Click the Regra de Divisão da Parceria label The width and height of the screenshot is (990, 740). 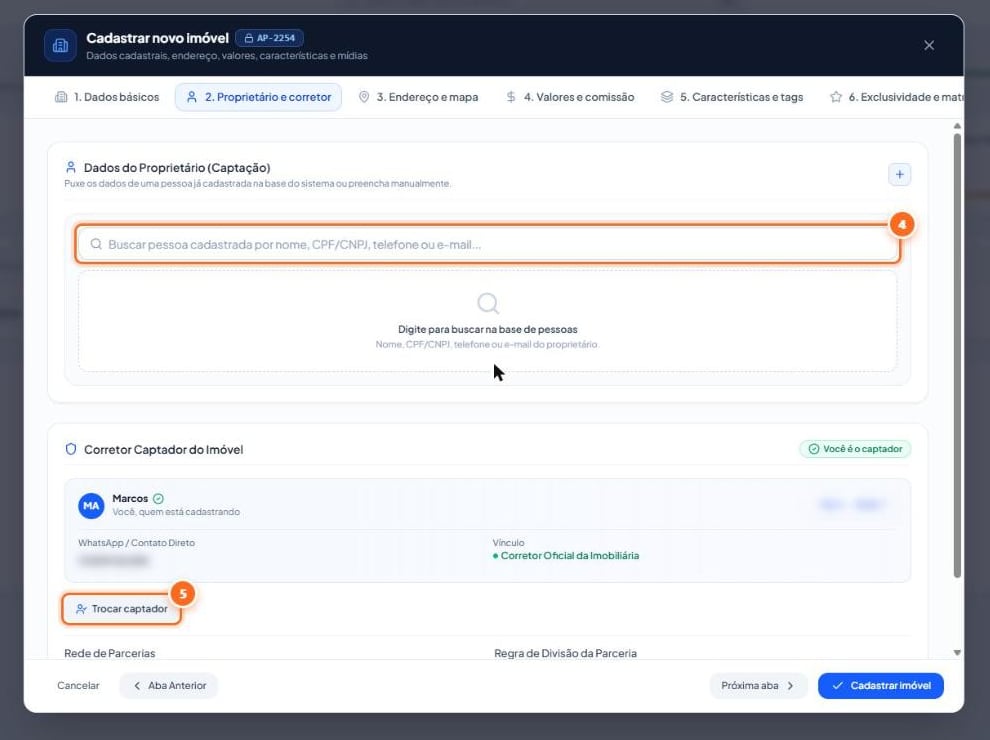566,653
